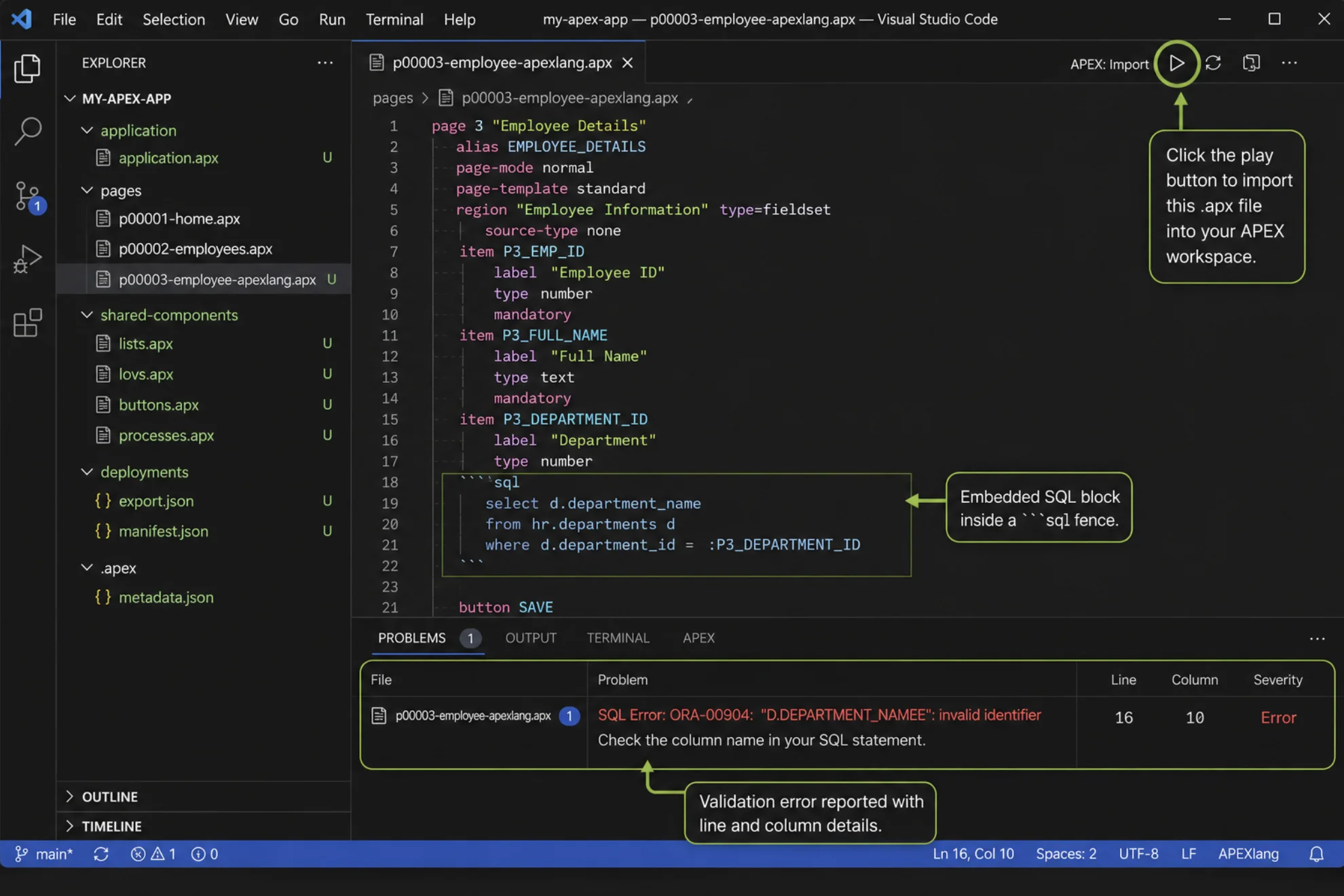Viewport: 1344px width, 896px height.
Task: Open the Extensions view
Action: pyautogui.click(x=27, y=322)
